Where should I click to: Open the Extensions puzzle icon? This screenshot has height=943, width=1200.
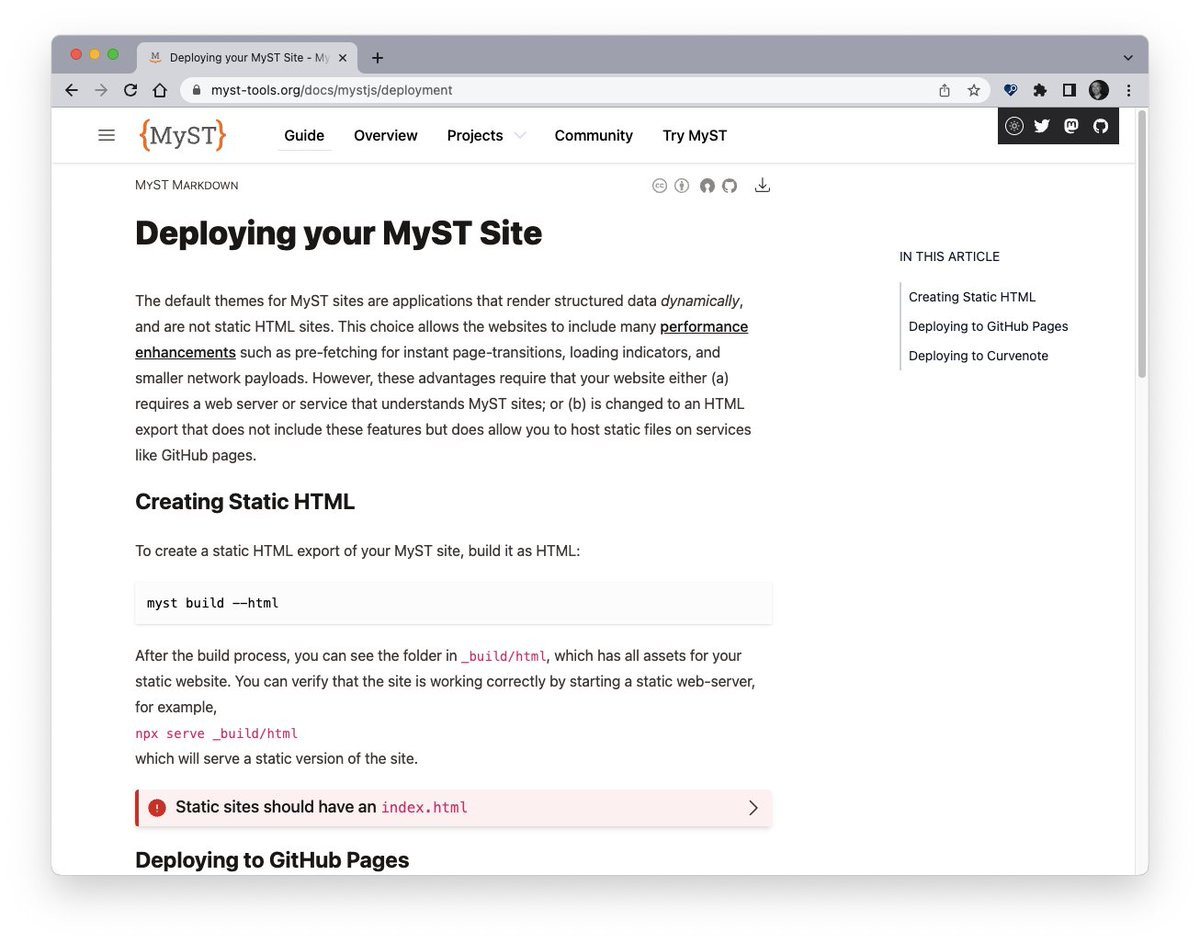[x=1040, y=90]
